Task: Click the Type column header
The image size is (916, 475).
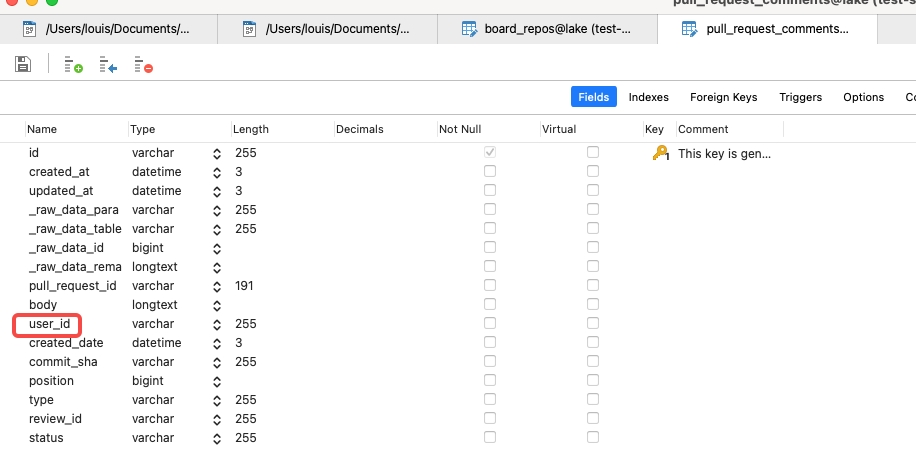Action: [x=143, y=129]
